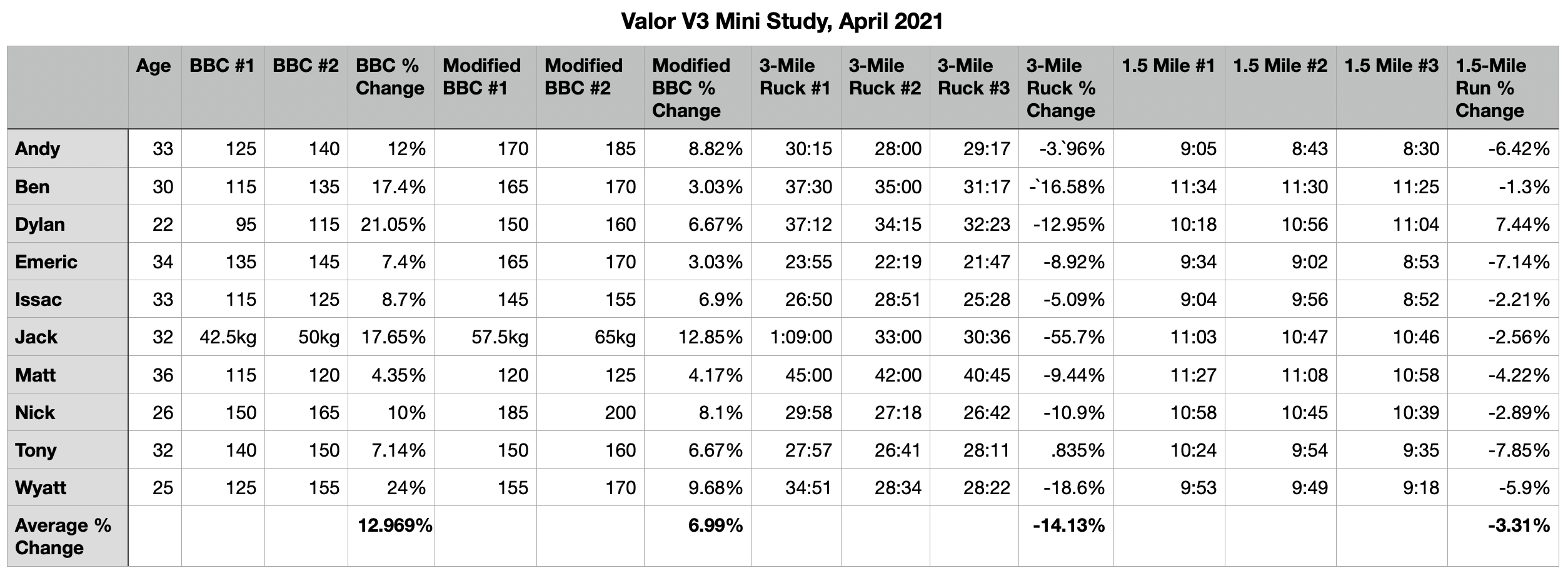This screenshot has width=1568, height=573.
Task: Select the Andy row label
Action: pos(38,149)
